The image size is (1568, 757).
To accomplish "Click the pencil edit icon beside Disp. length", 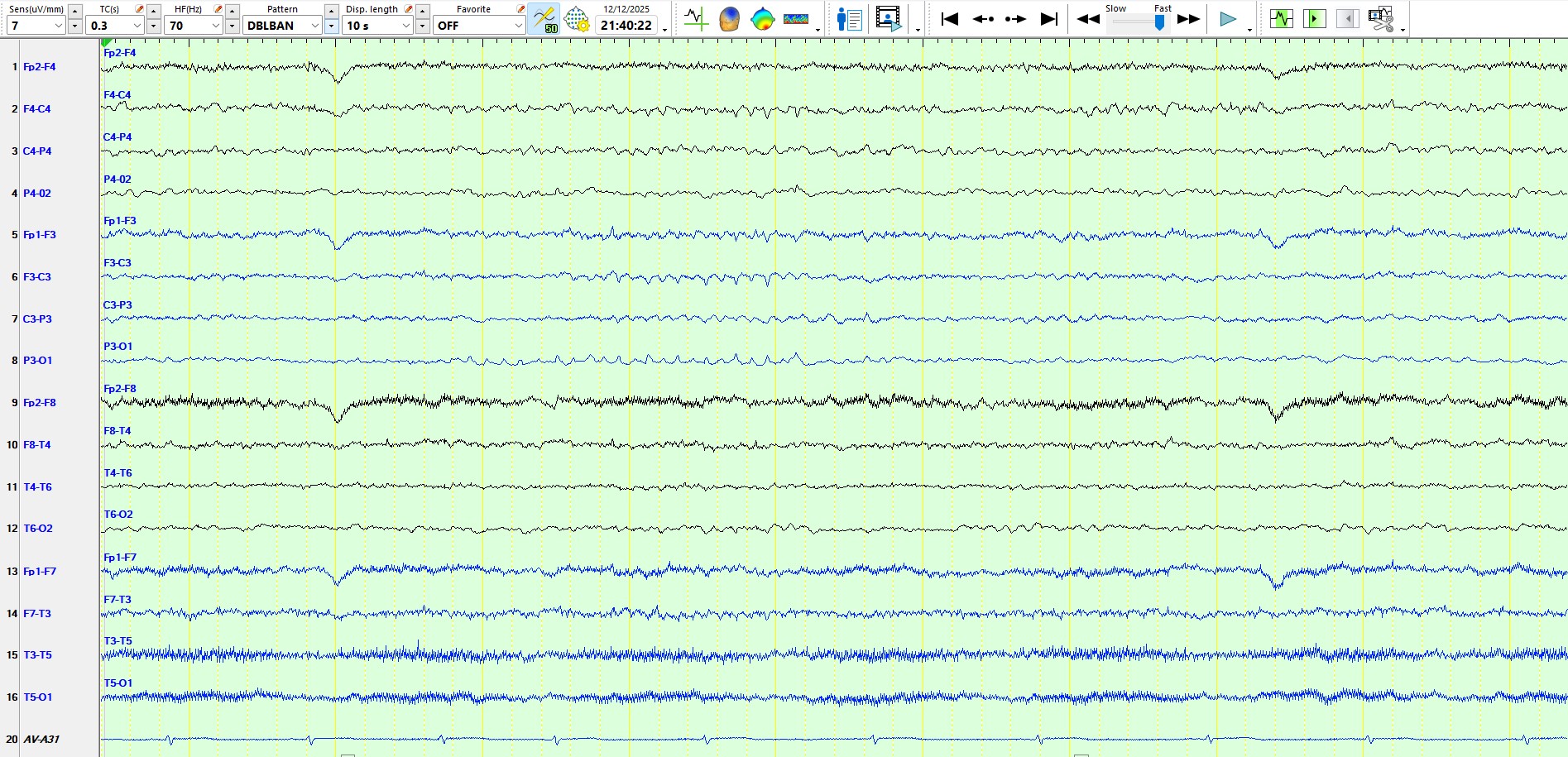I will pos(408,9).
